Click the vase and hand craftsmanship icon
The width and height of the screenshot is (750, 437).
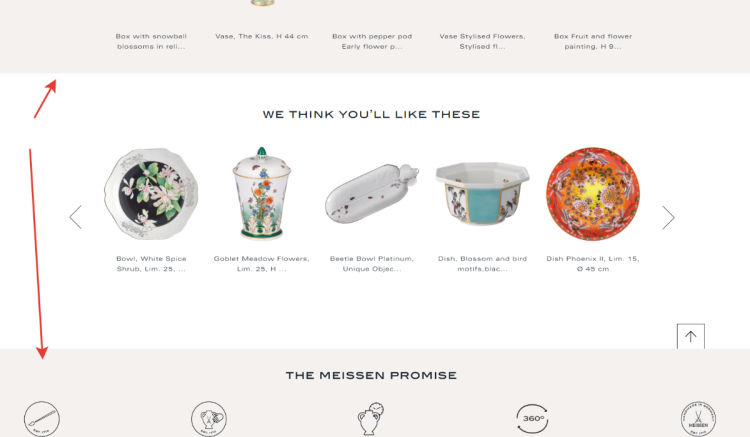coord(209,419)
